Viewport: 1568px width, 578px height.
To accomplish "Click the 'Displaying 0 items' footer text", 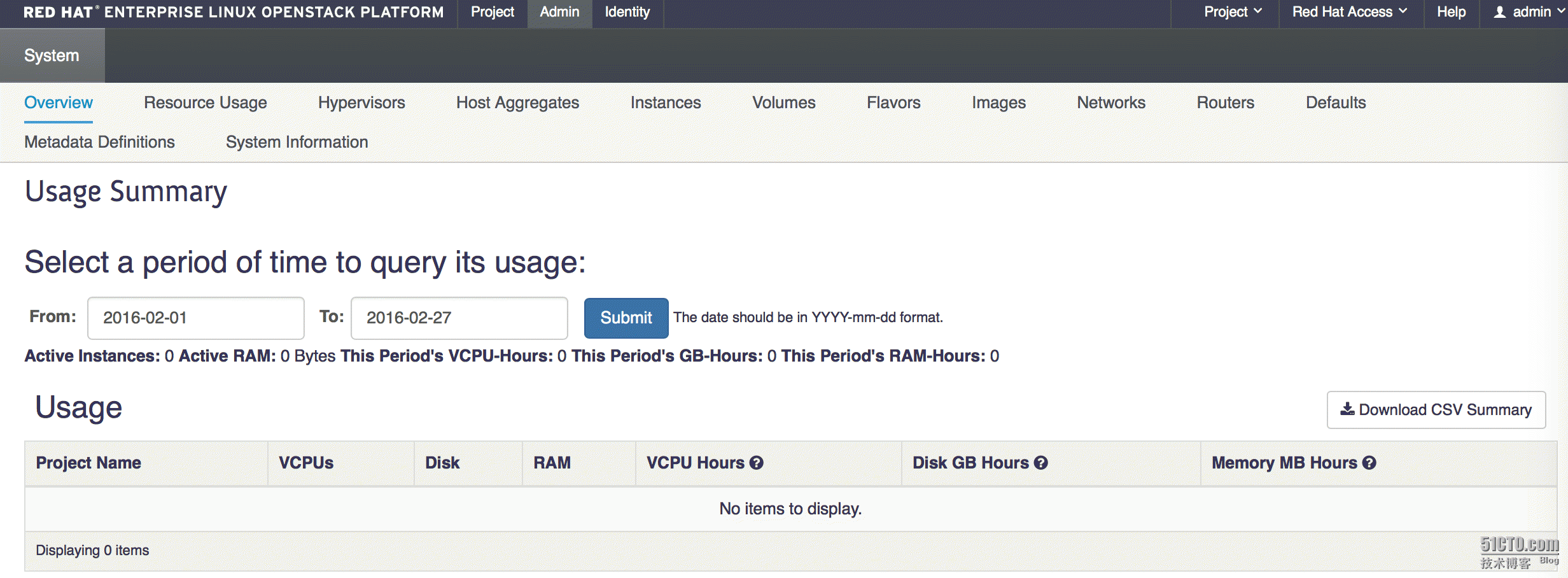I will 92,550.
